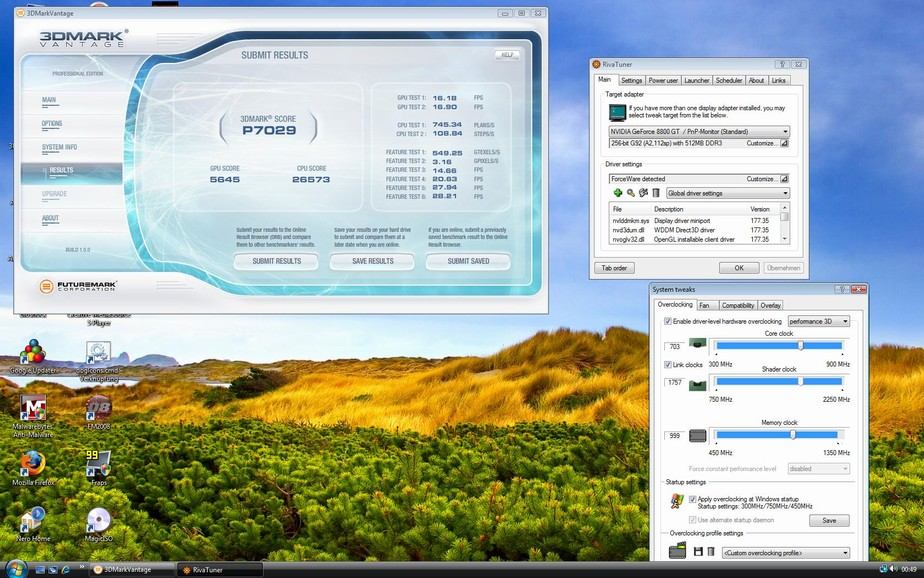Open the Windows Start orb
The height and width of the screenshot is (578, 924).
[15, 569]
